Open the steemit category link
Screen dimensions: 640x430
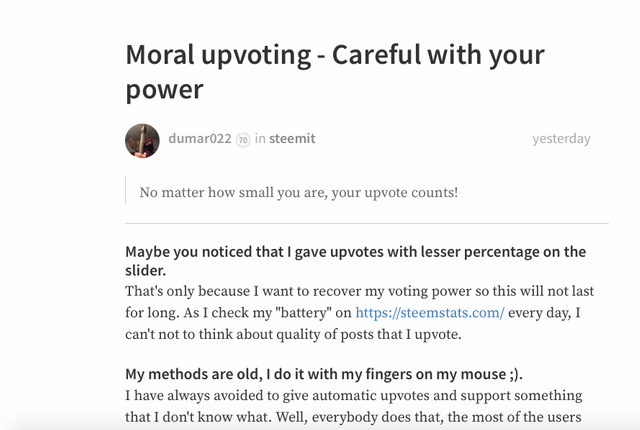coord(292,139)
